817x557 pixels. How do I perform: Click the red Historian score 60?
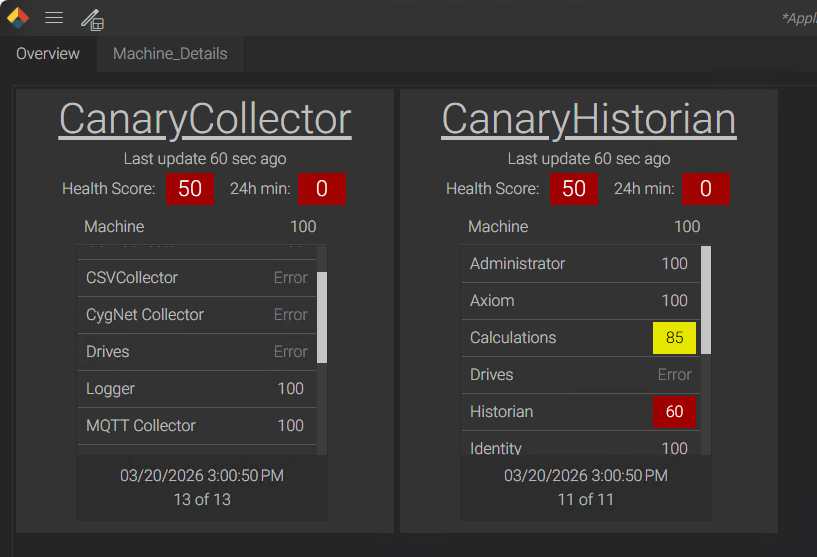(674, 412)
